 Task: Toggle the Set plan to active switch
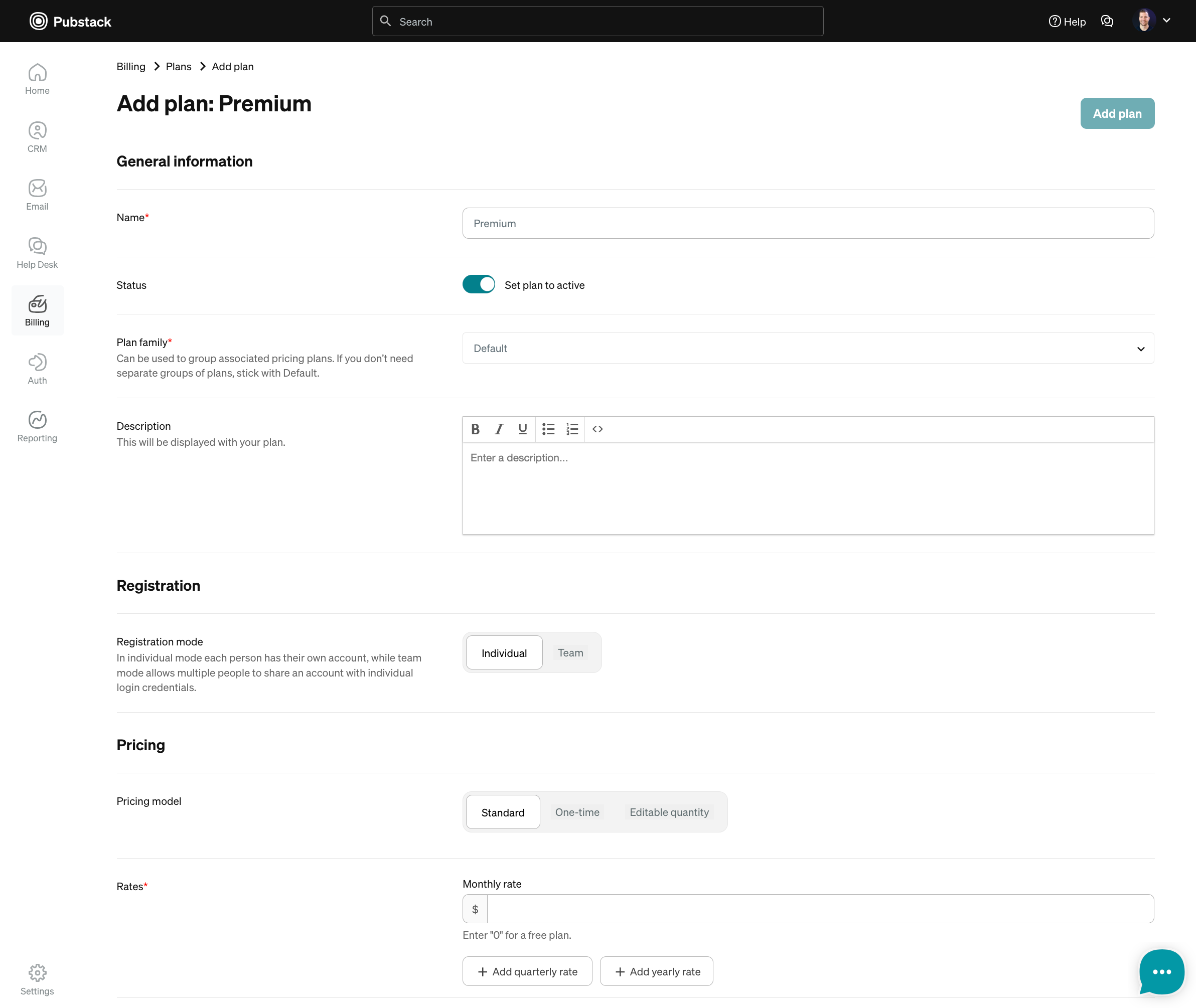click(479, 284)
